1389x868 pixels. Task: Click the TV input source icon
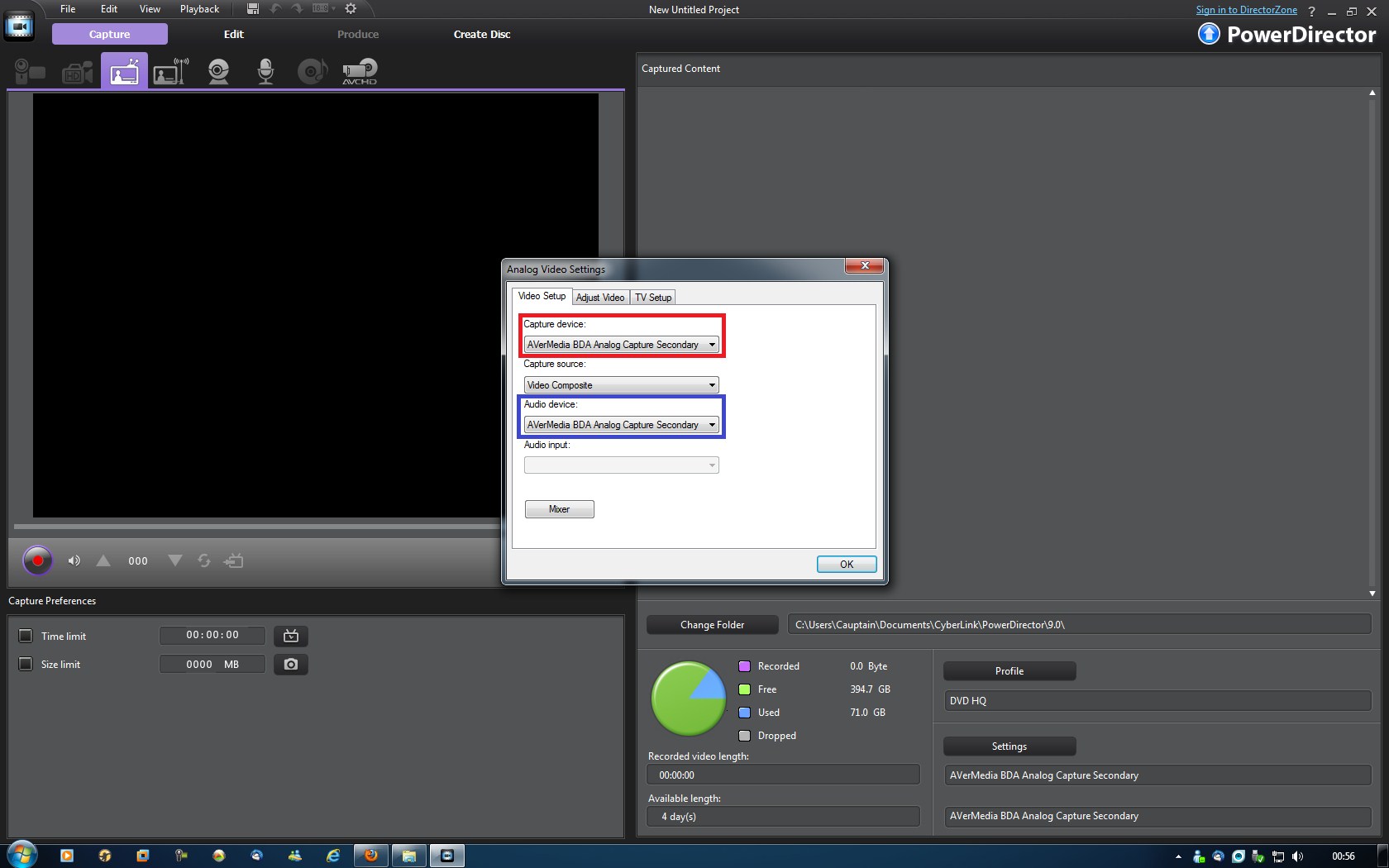click(x=234, y=560)
